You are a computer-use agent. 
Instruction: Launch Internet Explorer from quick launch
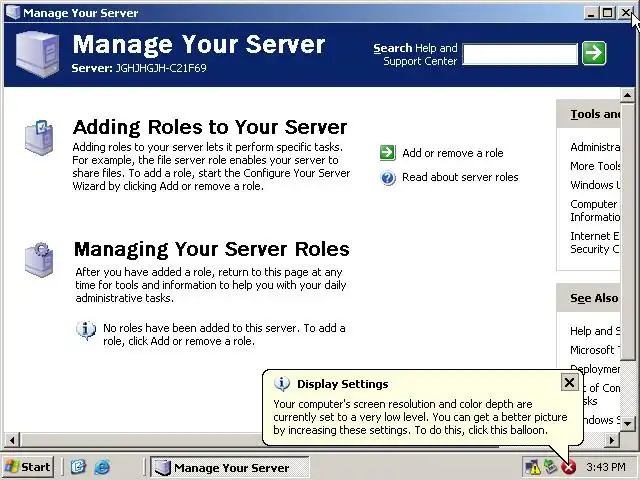102,467
